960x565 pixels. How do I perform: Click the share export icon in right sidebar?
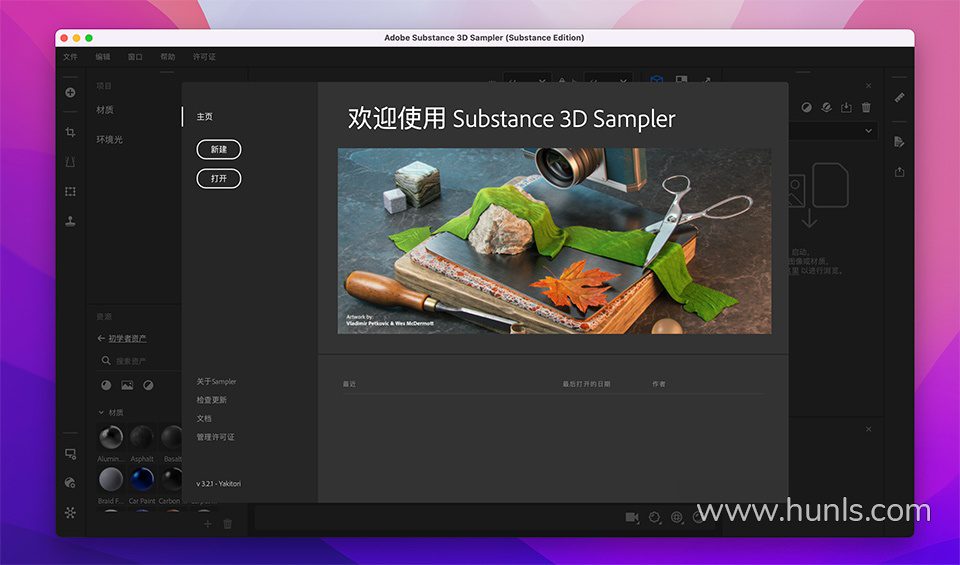tap(899, 171)
